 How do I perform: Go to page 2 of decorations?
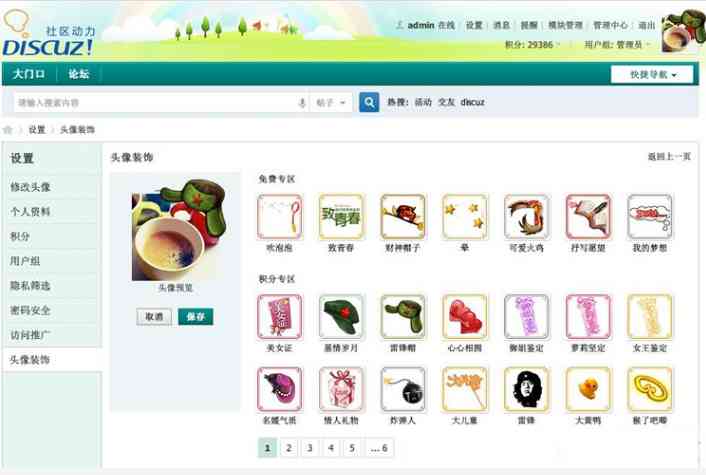pos(289,448)
